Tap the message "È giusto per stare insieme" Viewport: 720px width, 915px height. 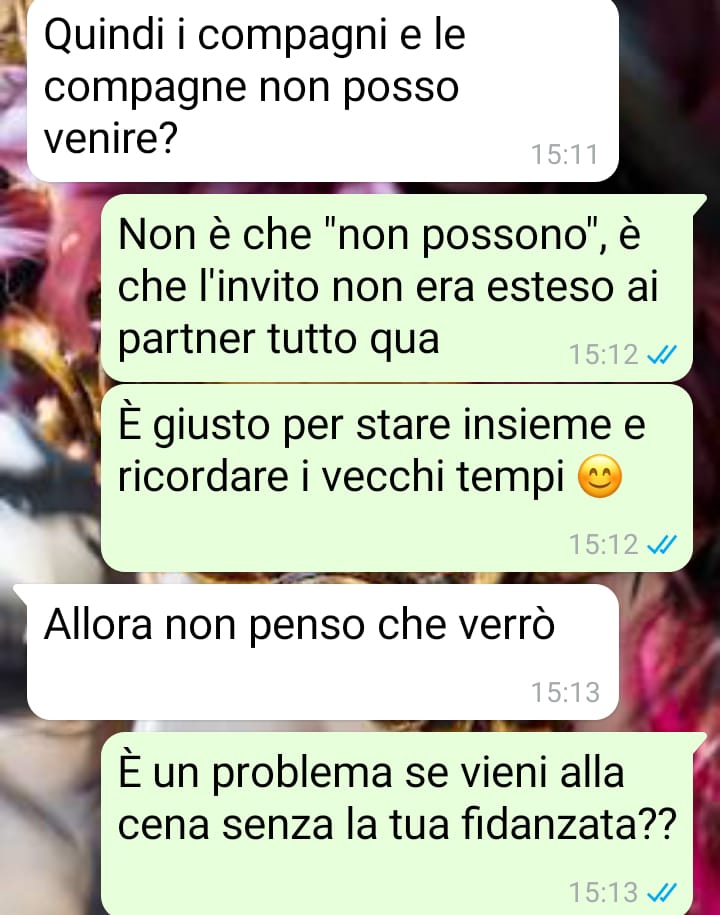(x=397, y=478)
